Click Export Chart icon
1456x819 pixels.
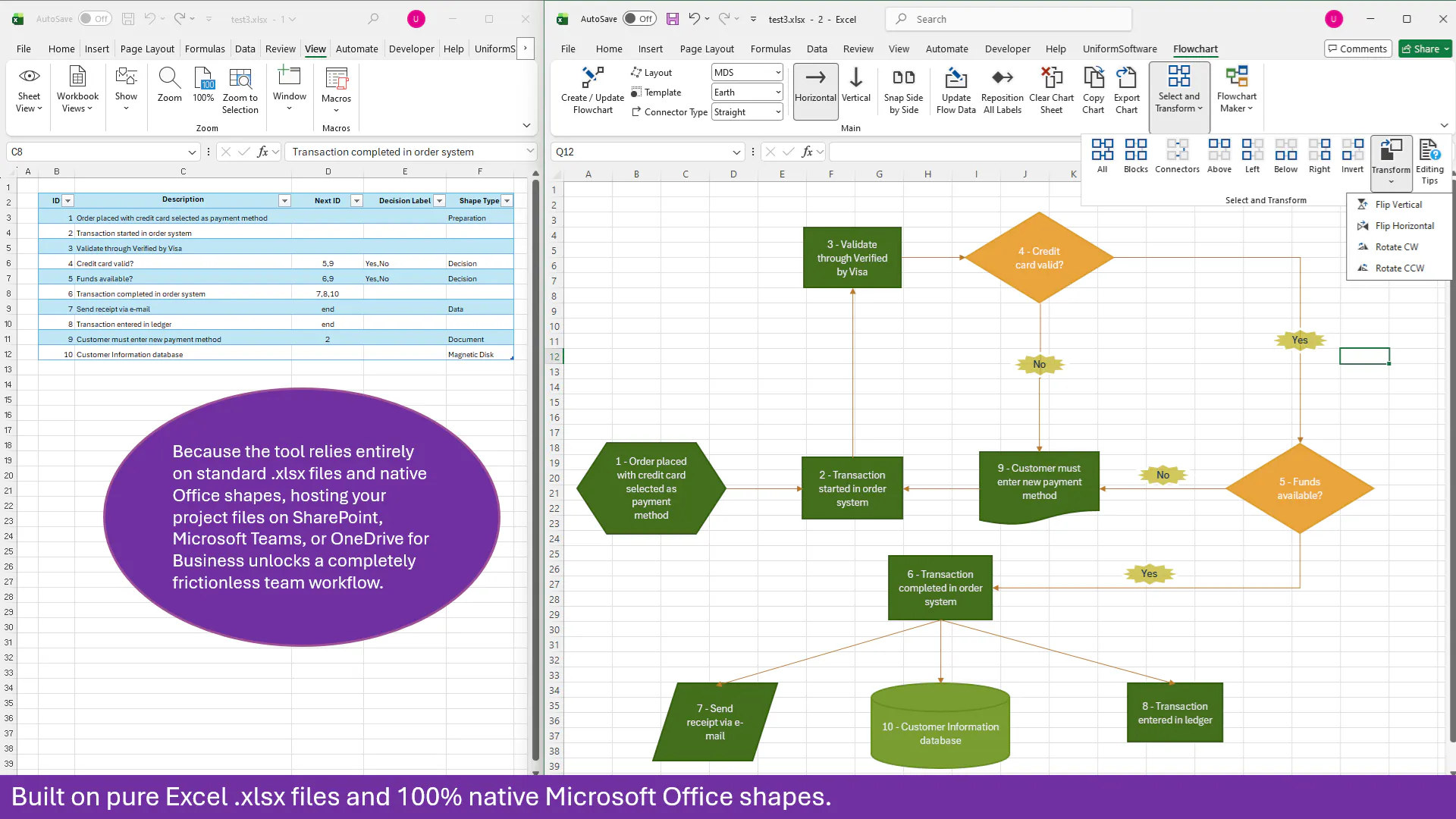(1126, 90)
